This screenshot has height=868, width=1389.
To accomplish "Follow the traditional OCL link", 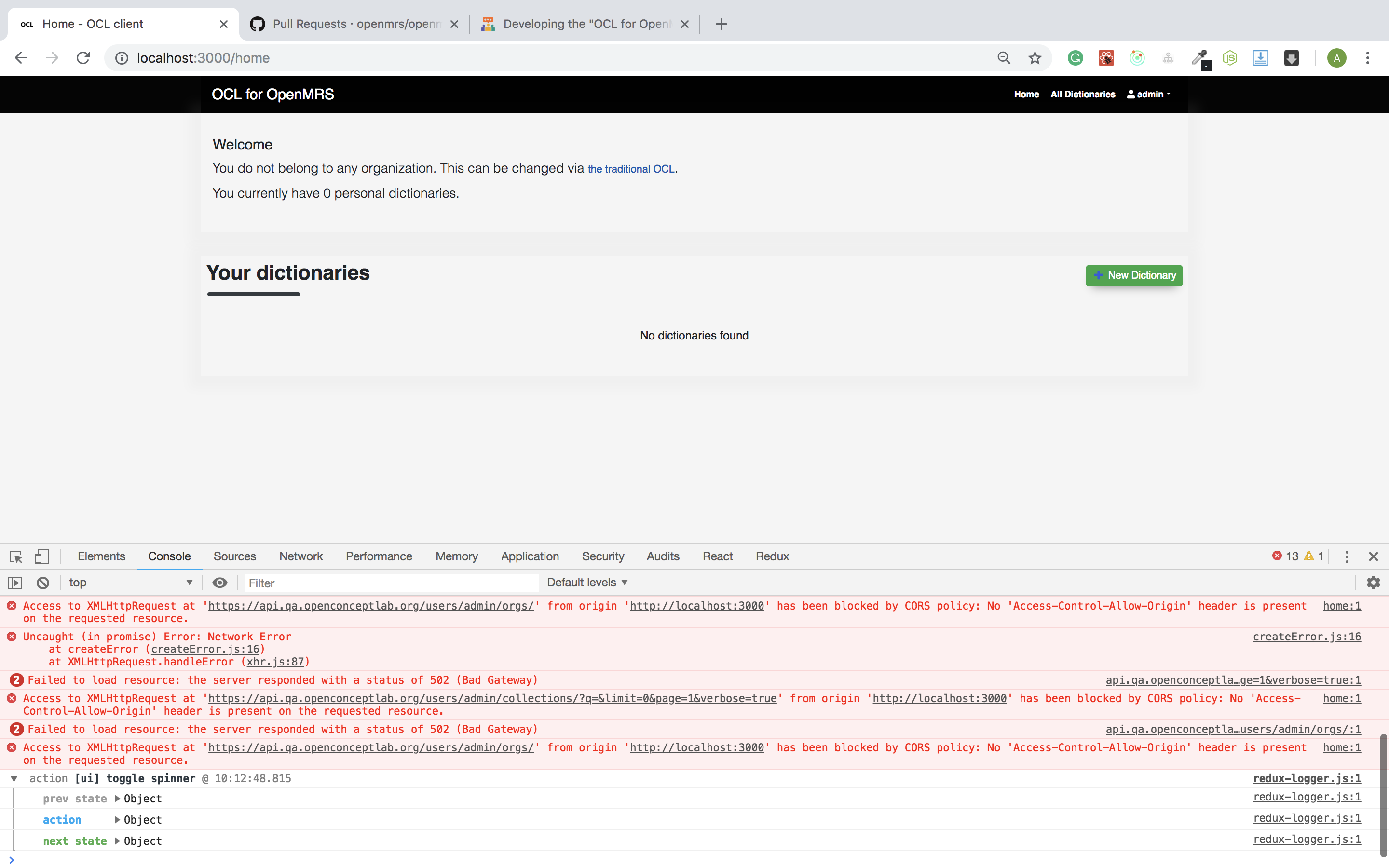I will pyautogui.click(x=631, y=169).
